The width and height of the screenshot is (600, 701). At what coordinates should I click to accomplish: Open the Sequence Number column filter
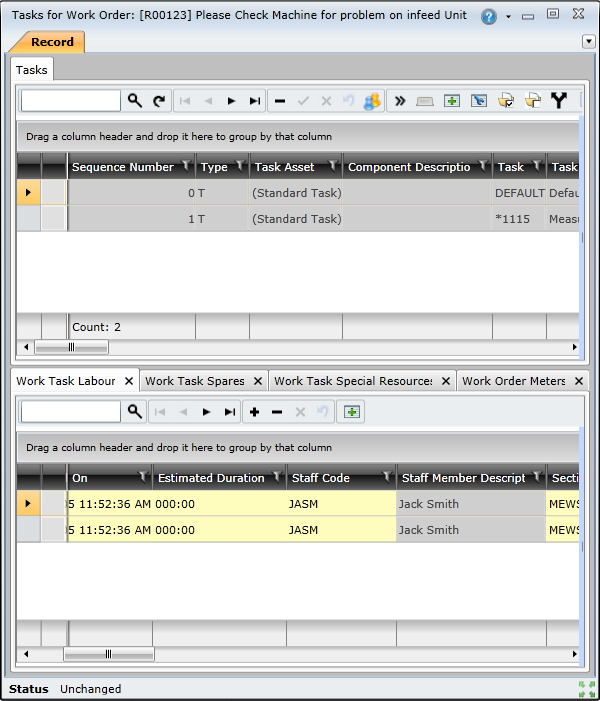tap(185, 167)
